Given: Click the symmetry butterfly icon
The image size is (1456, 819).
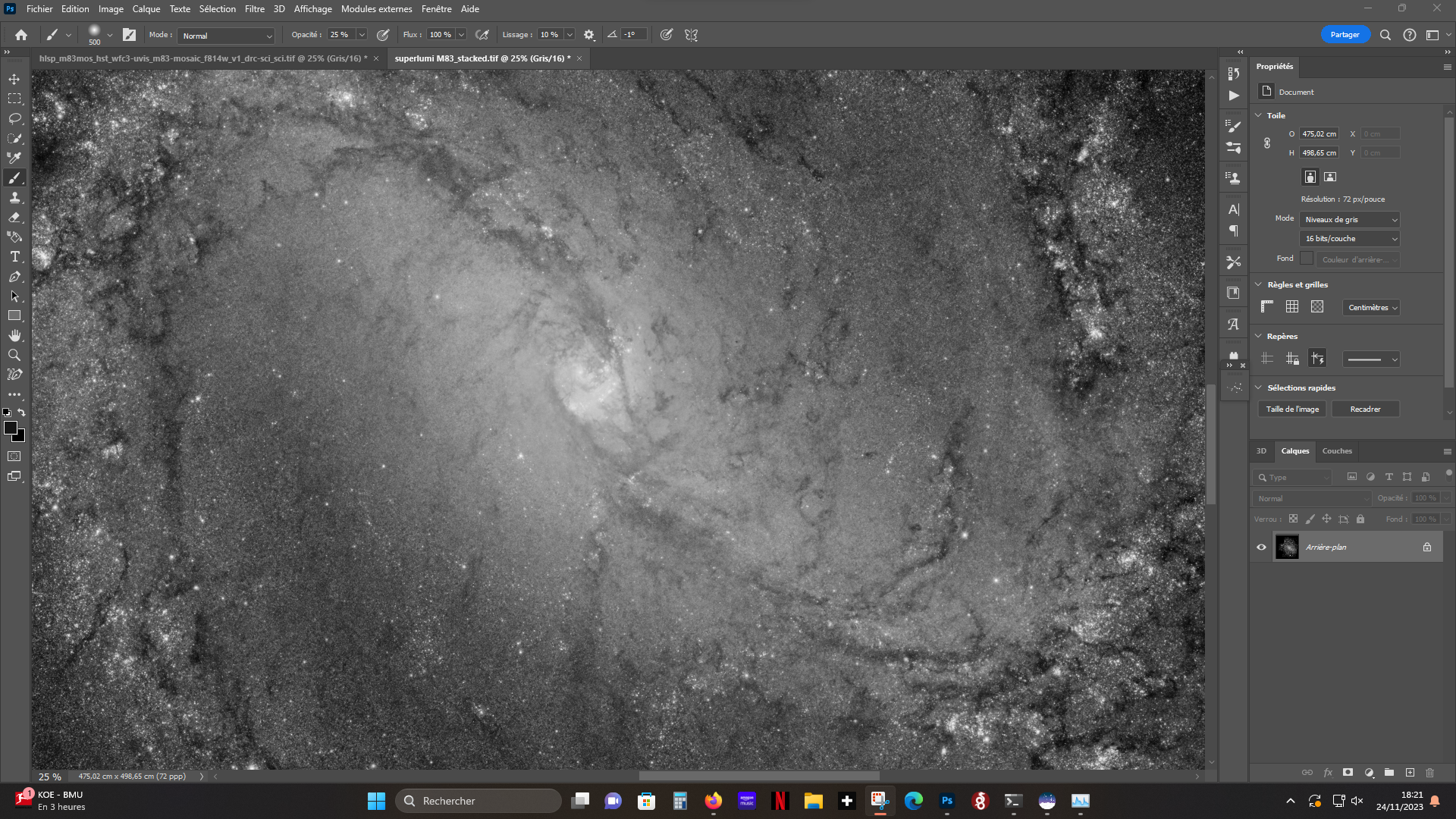Looking at the screenshot, I should 691,35.
